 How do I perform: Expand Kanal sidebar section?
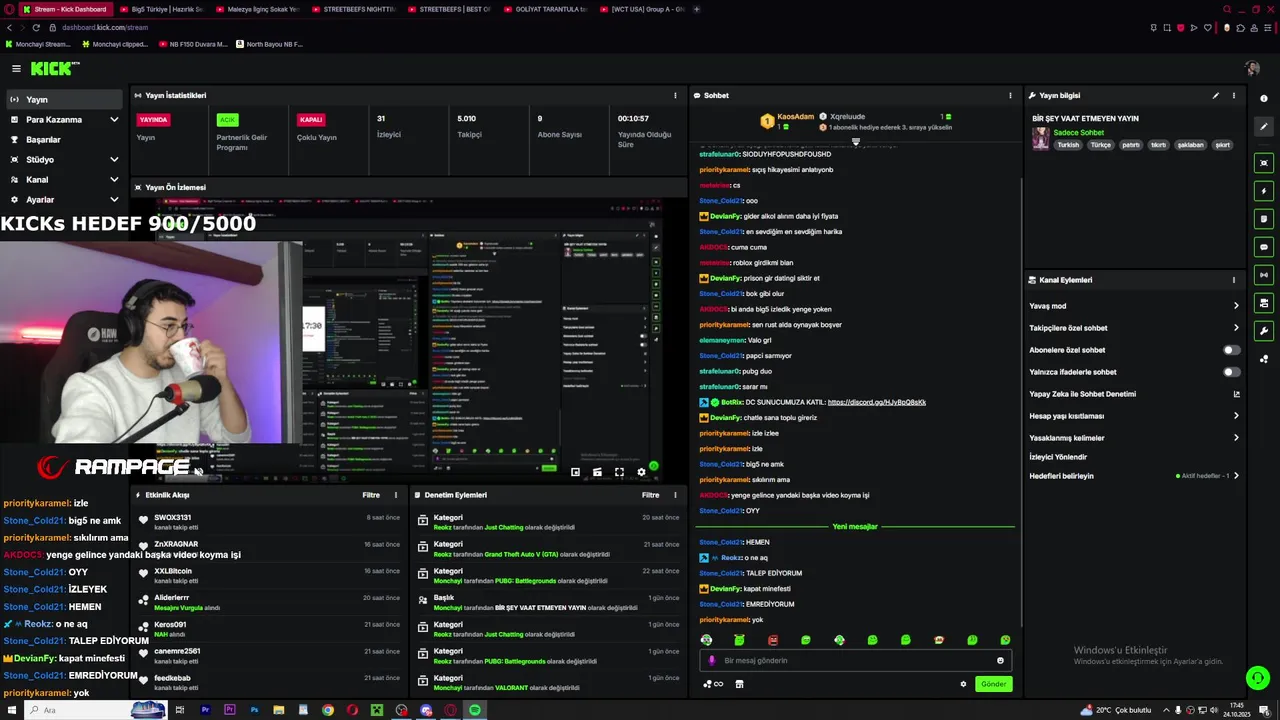coord(114,180)
